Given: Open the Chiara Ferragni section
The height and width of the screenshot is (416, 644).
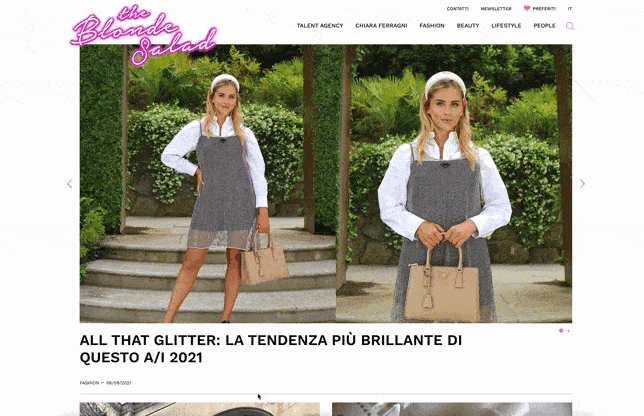Looking at the screenshot, I should point(381,25).
